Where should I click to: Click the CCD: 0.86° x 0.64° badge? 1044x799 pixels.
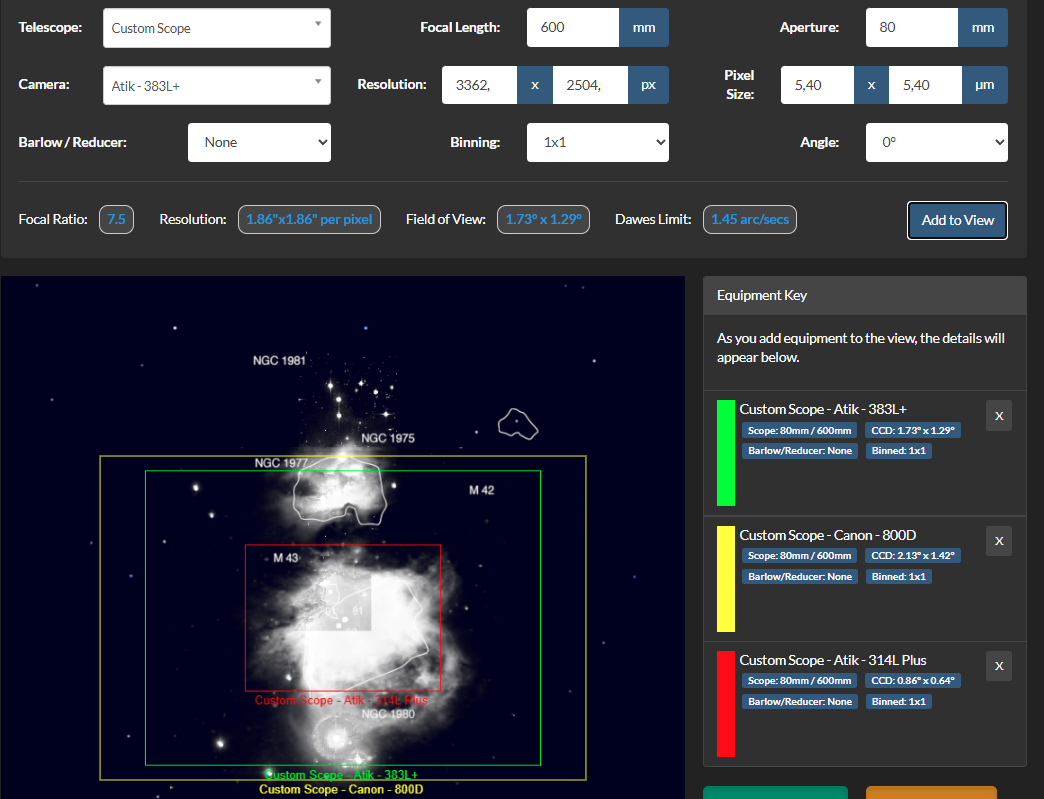point(913,680)
